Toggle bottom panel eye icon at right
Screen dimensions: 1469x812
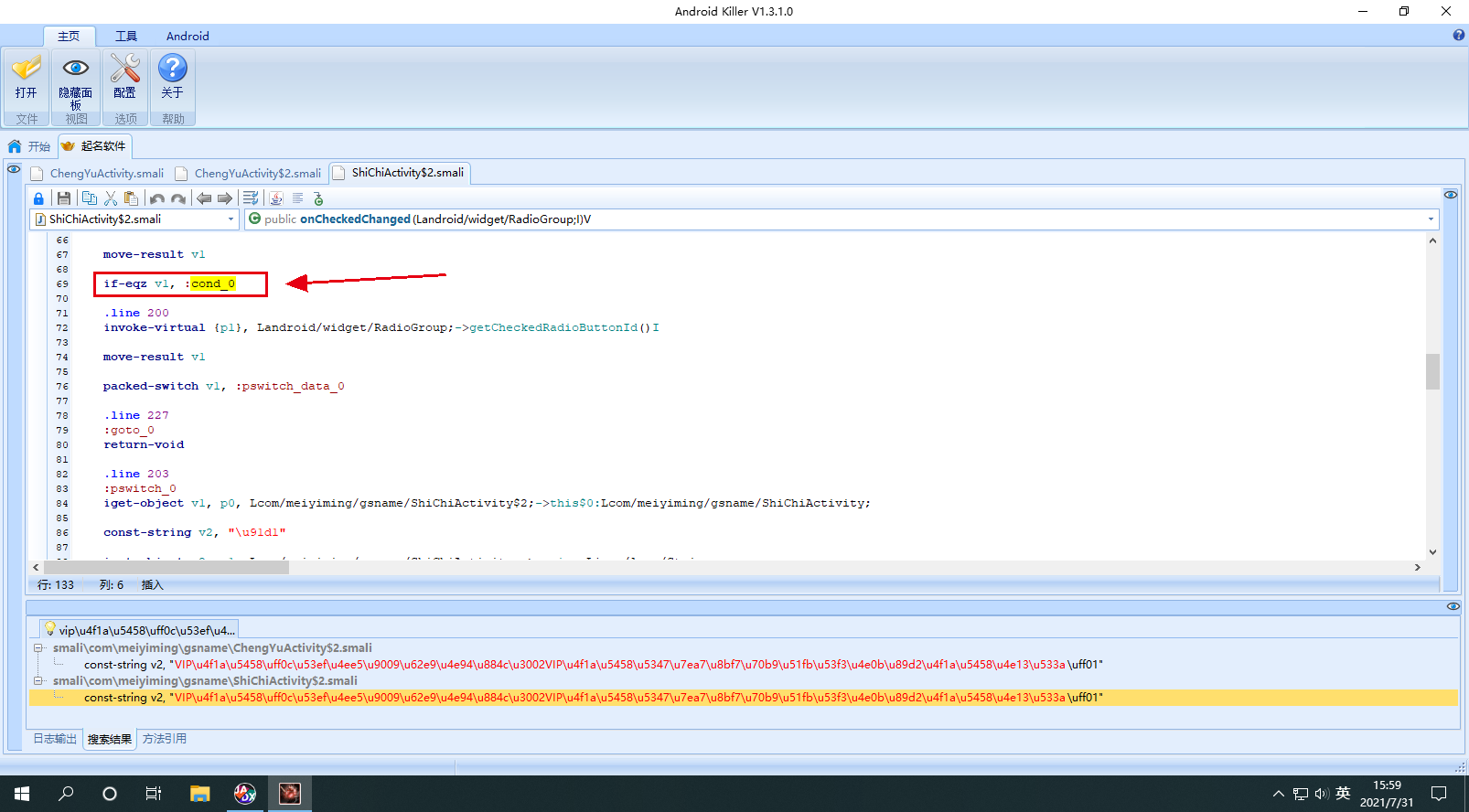click(x=1453, y=606)
